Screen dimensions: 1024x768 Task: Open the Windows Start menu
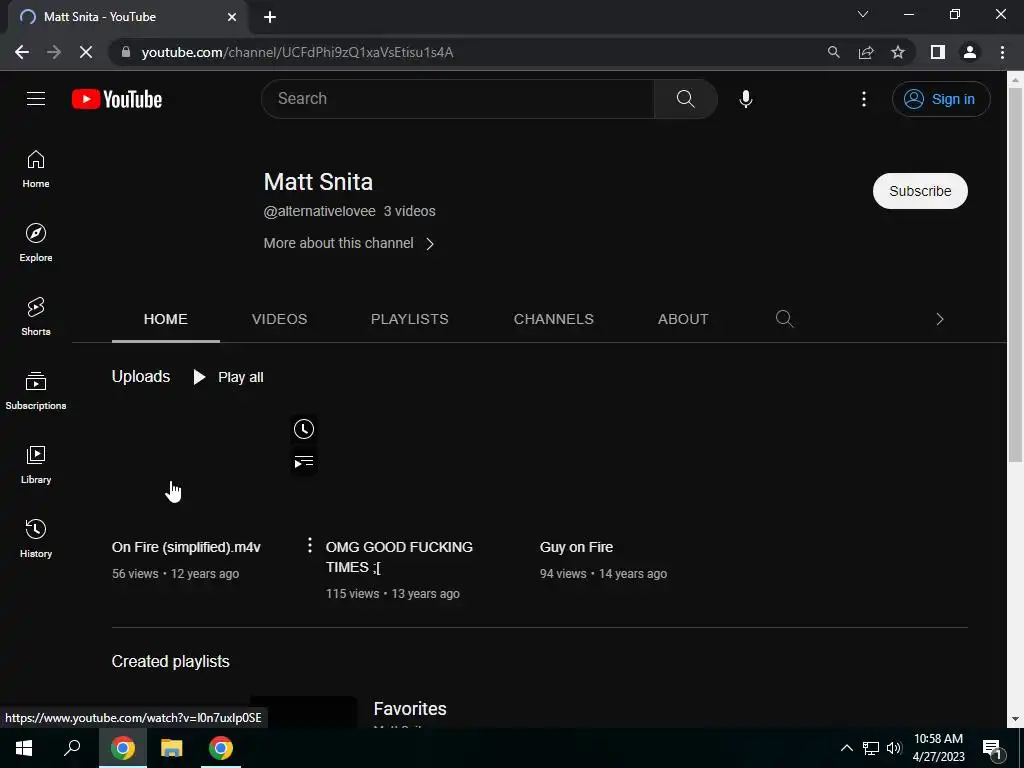pyautogui.click(x=24, y=748)
